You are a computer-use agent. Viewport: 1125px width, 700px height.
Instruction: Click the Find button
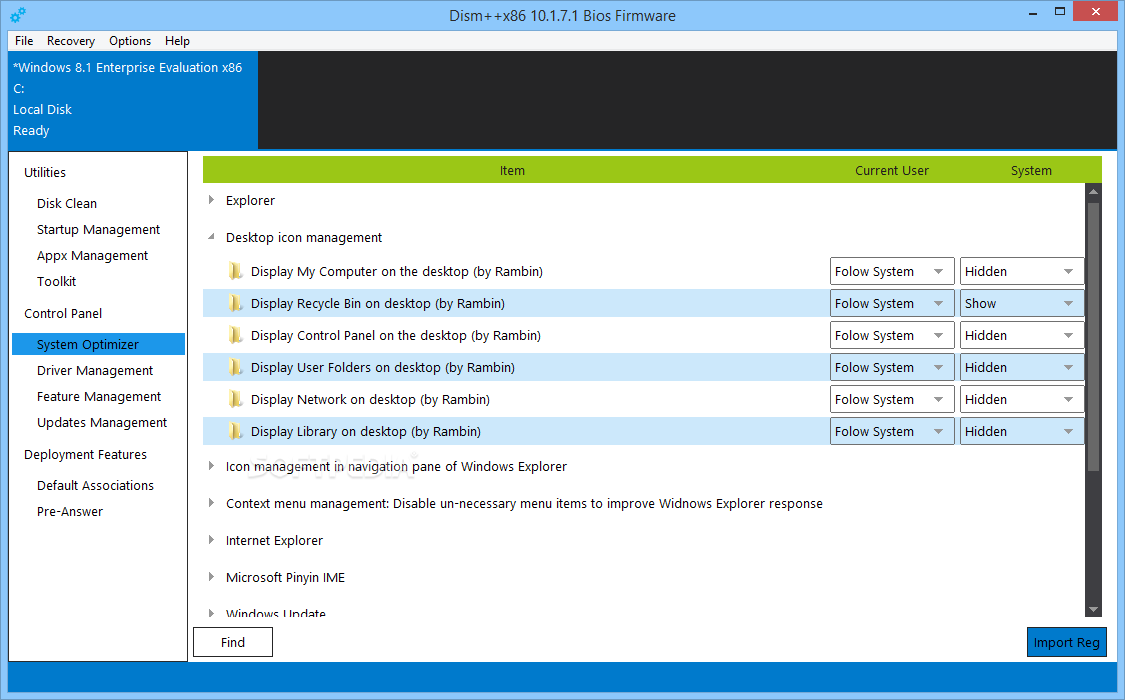[232, 642]
